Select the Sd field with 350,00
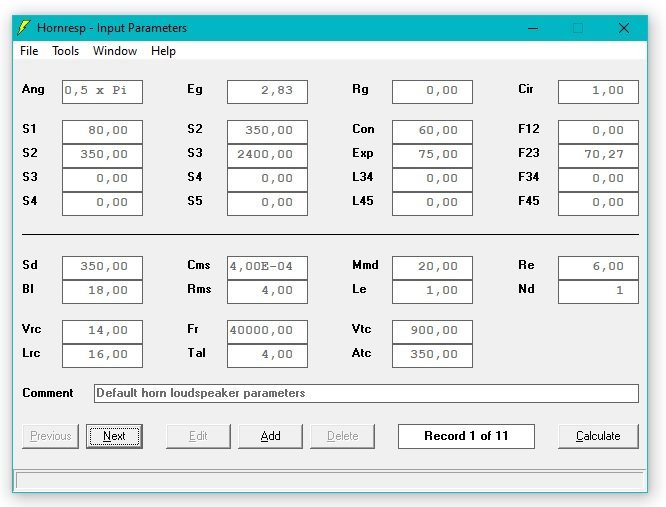Image resolution: width=666 pixels, height=507 pixels. 102,268
